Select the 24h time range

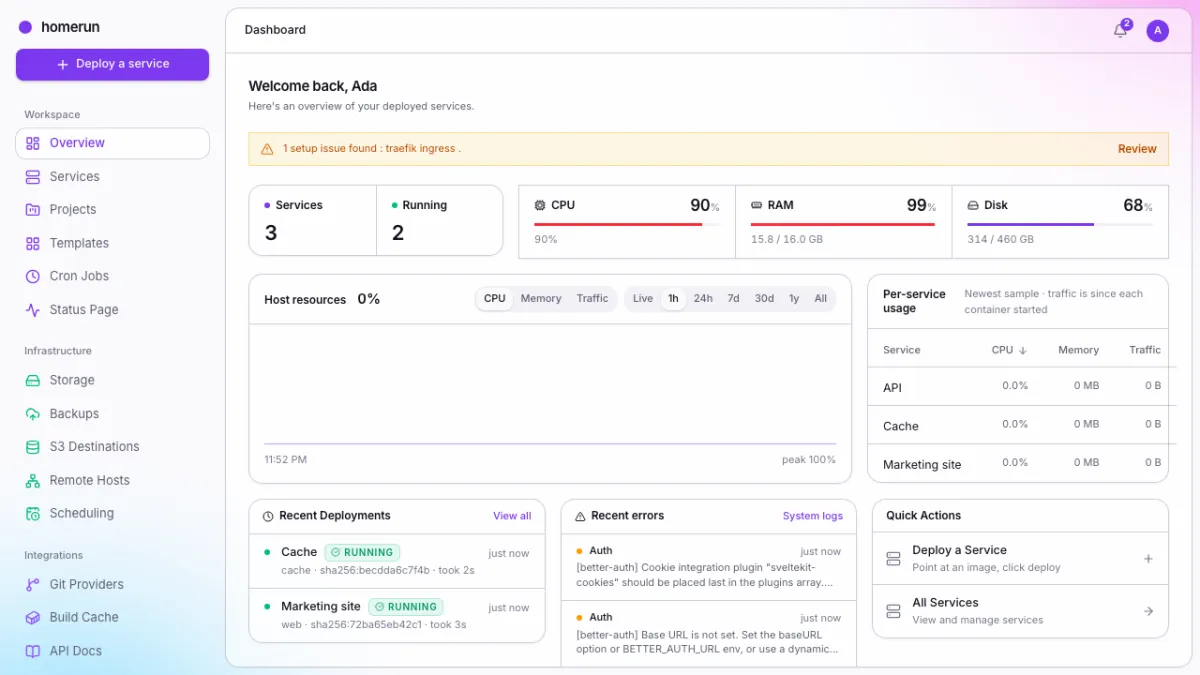pyautogui.click(x=703, y=299)
